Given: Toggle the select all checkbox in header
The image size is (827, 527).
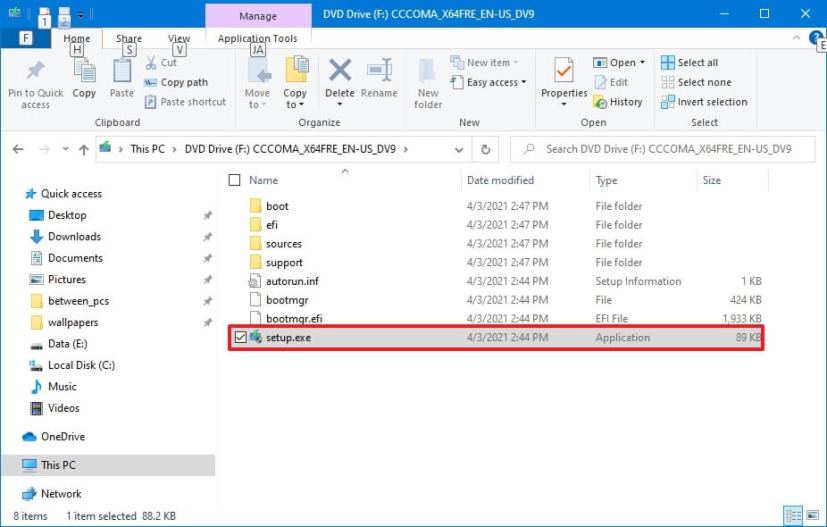Looking at the screenshot, I should 235,181.
